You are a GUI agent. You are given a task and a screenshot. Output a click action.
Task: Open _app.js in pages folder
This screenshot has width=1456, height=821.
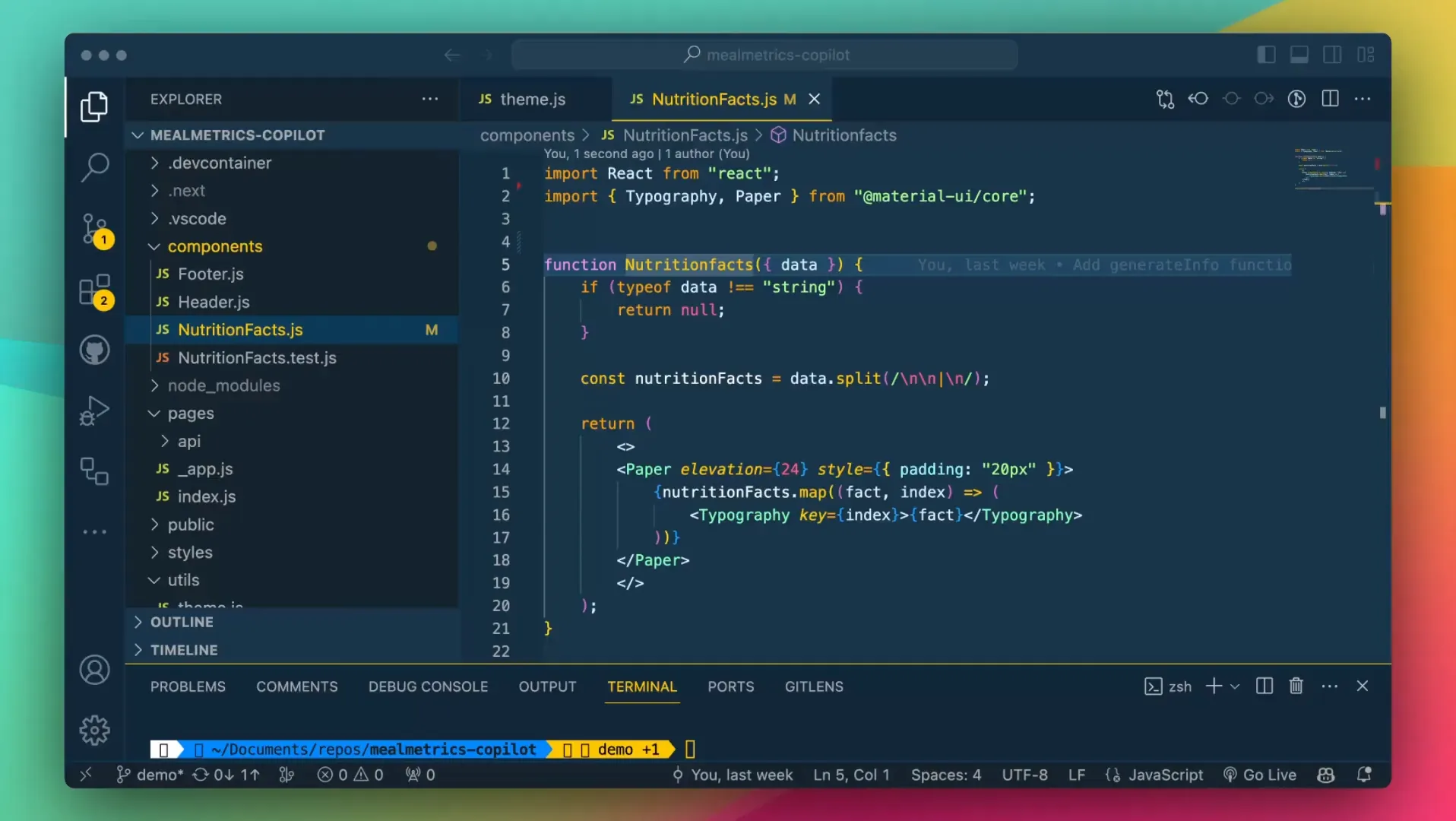click(x=292, y=469)
